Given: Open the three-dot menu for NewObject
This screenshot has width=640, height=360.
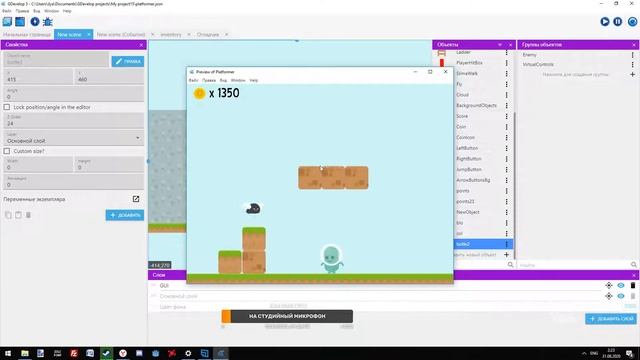Looking at the screenshot, I should click(507, 212).
